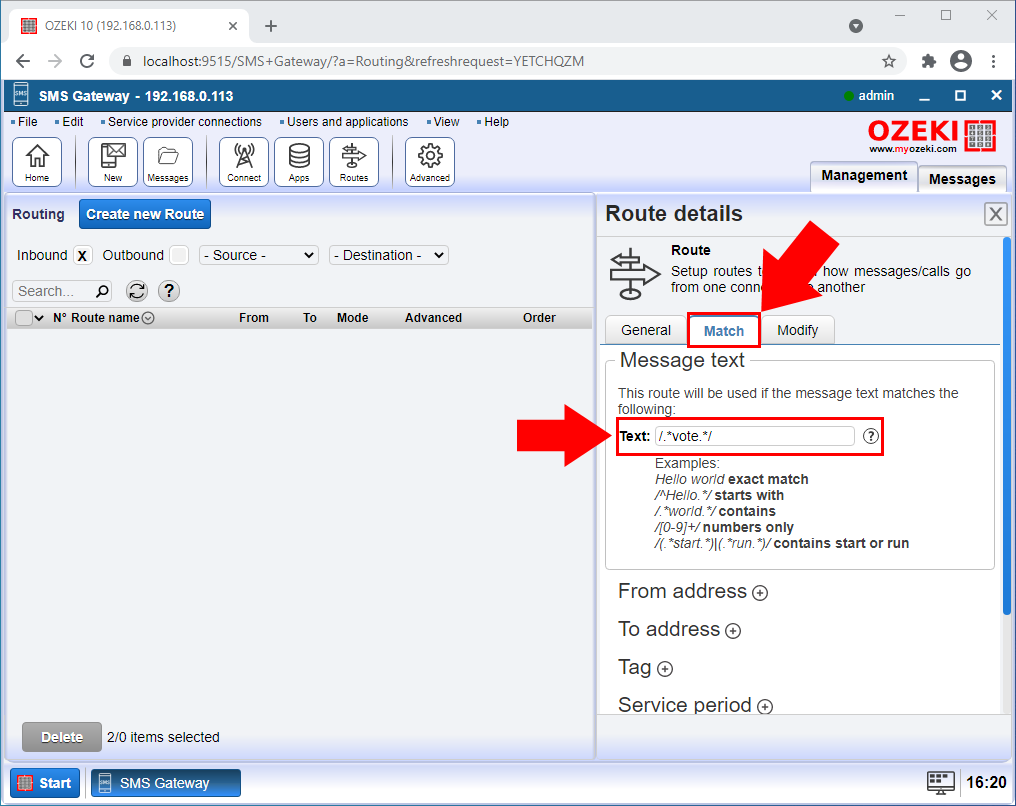The image size is (1016, 806).
Task: Click the Connect antenna icon
Action: (x=244, y=162)
